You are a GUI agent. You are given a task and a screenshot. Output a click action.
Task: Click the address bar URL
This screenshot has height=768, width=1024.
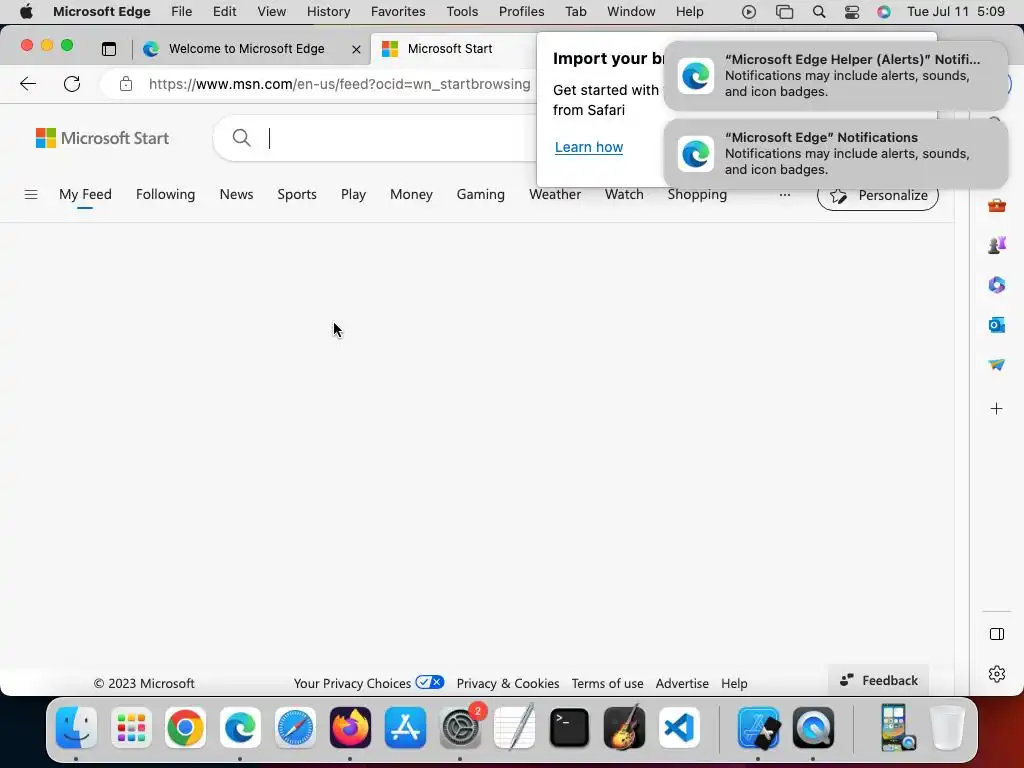340,84
